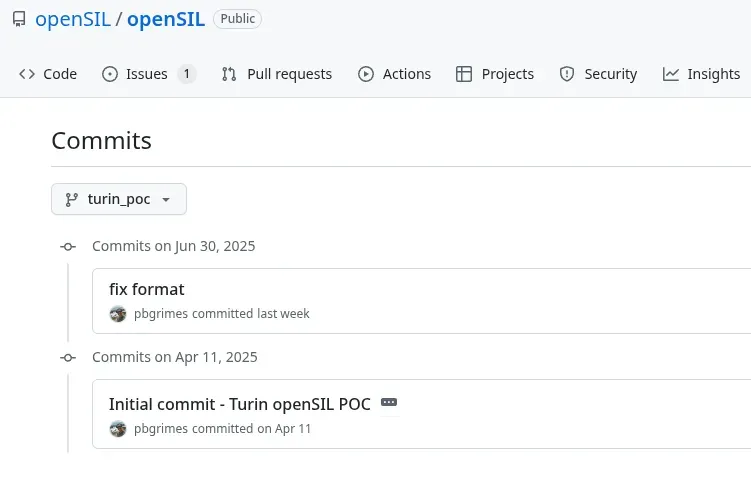Open the openSIL organization link

pyautogui.click(x=73, y=20)
